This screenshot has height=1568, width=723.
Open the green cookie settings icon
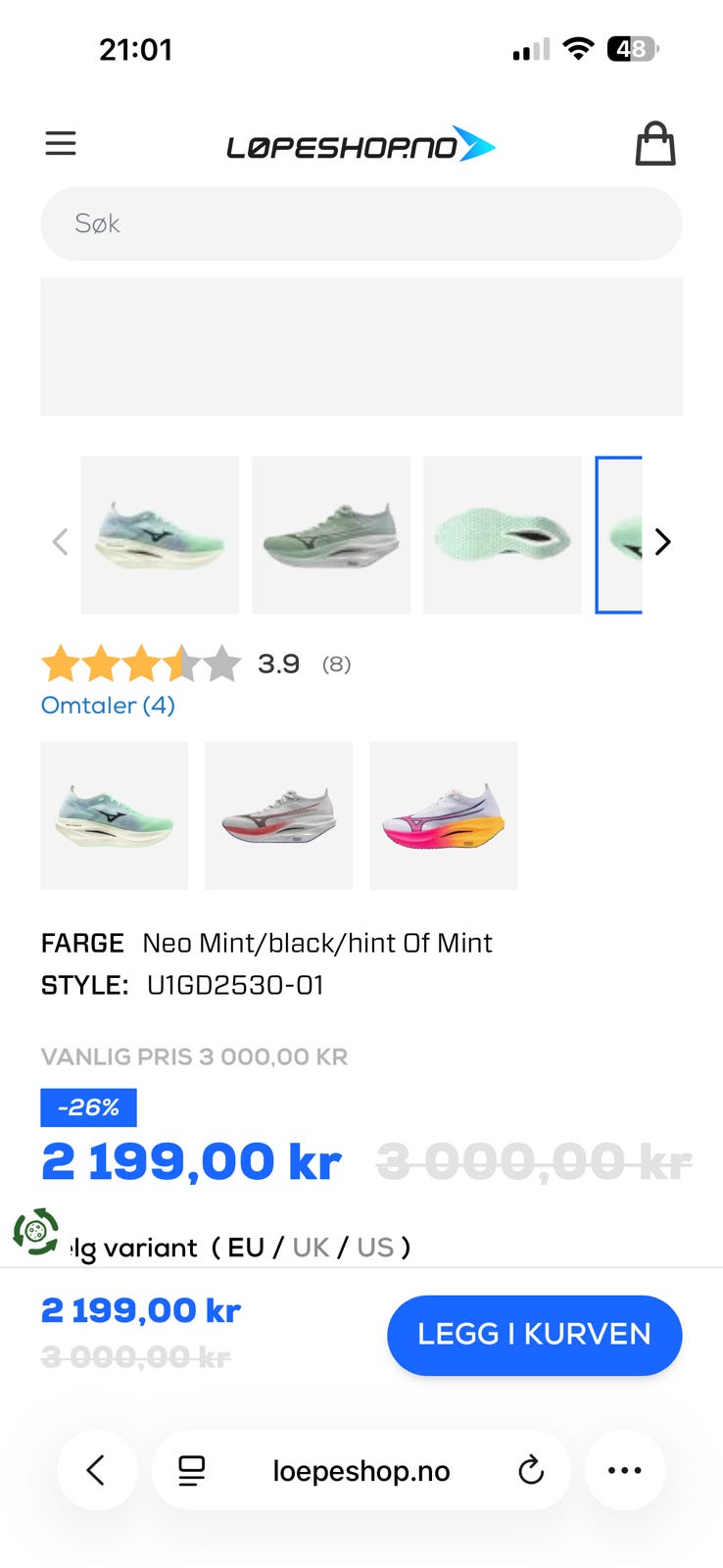(x=36, y=1232)
